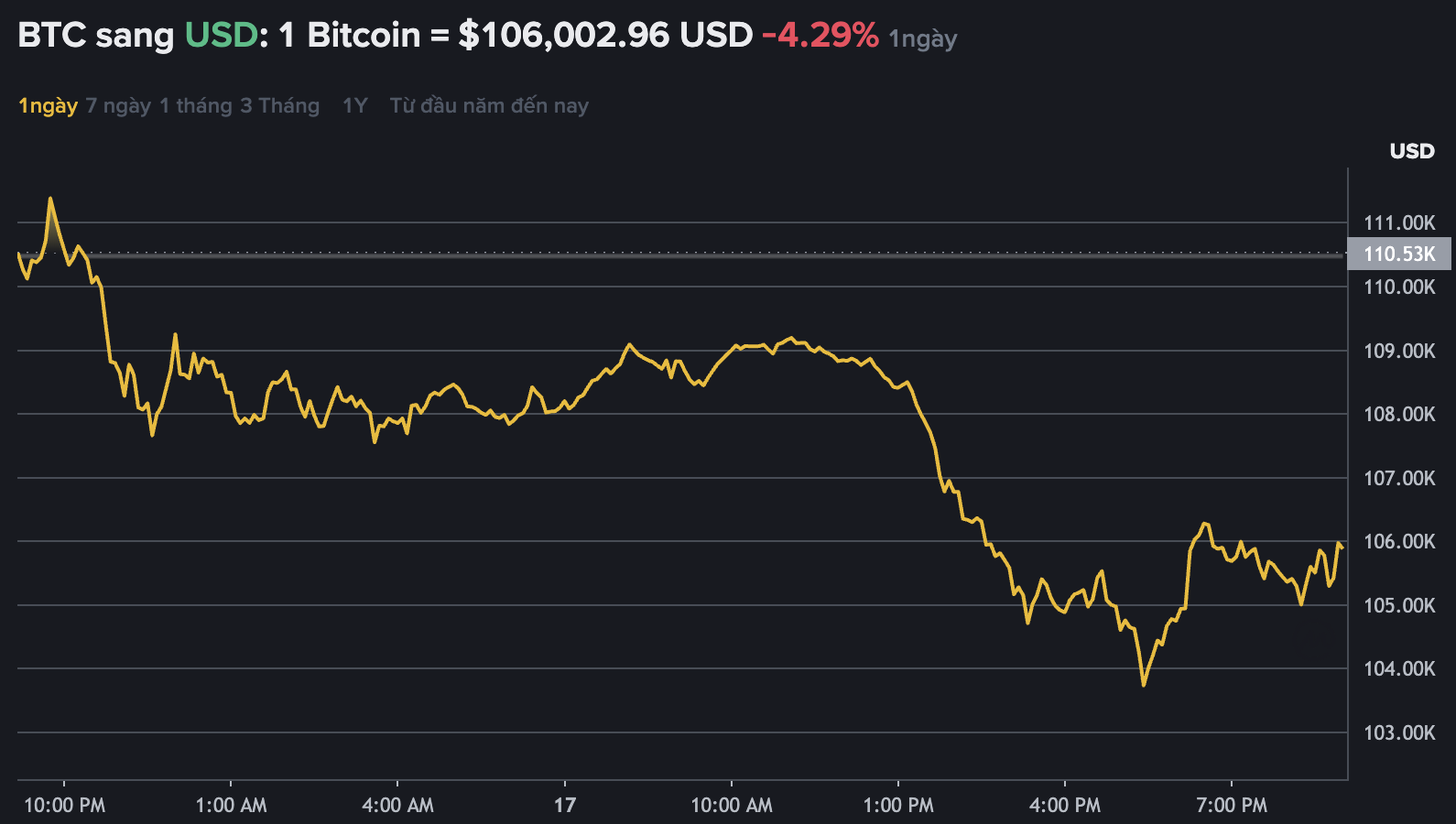Click the 107.00K price axis label

(1399, 478)
